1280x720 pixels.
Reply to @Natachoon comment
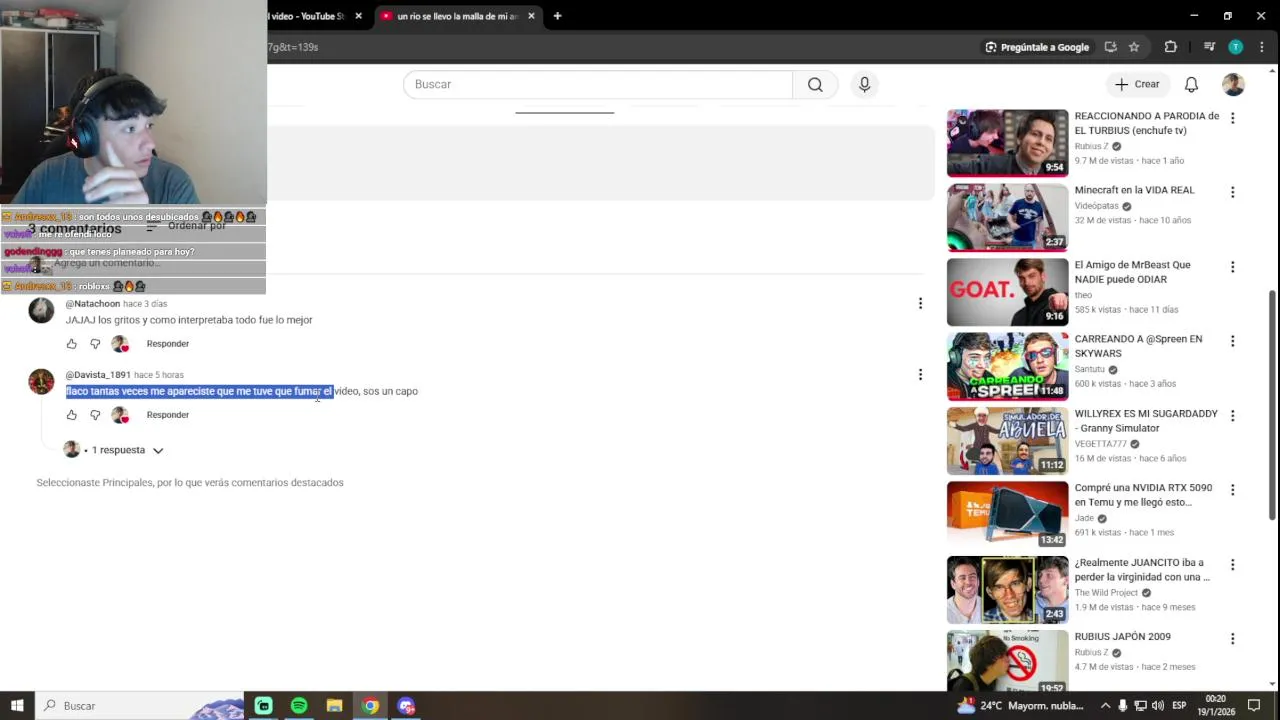tap(168, 344)
